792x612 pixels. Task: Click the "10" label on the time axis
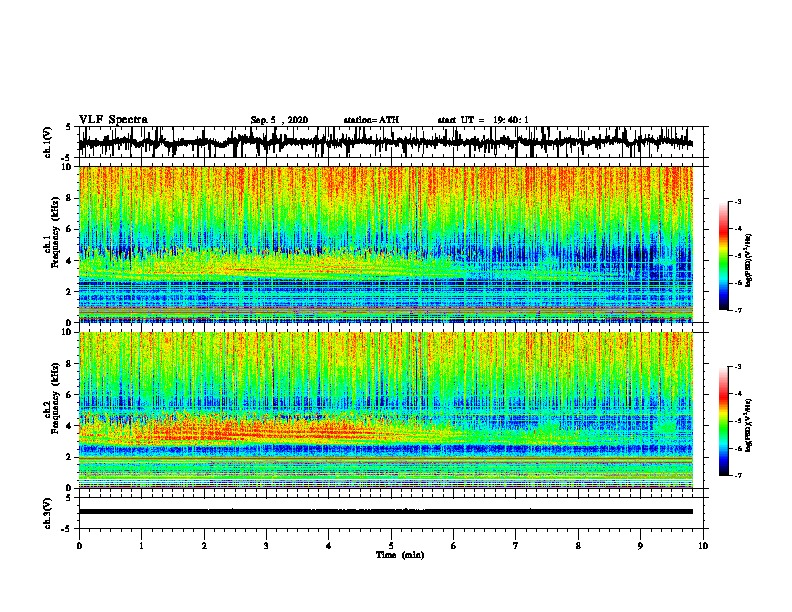click(703, 546)
